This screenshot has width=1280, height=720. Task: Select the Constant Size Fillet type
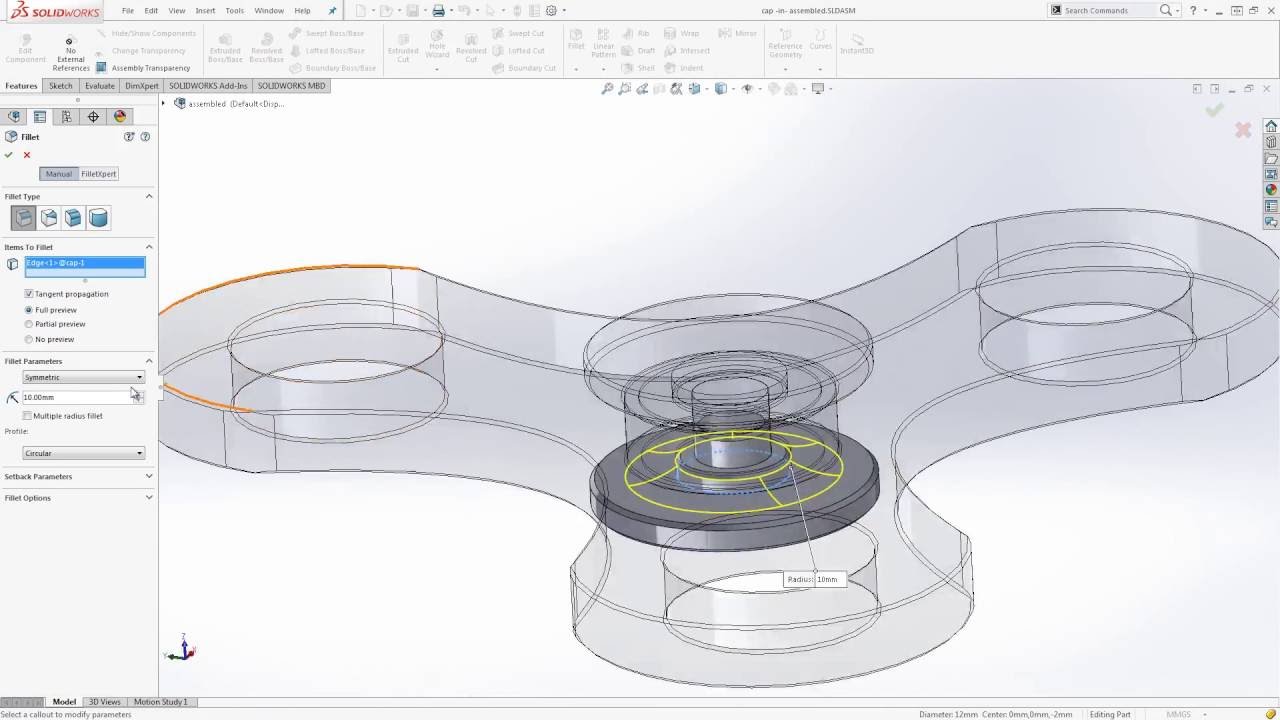click(23, 218)
